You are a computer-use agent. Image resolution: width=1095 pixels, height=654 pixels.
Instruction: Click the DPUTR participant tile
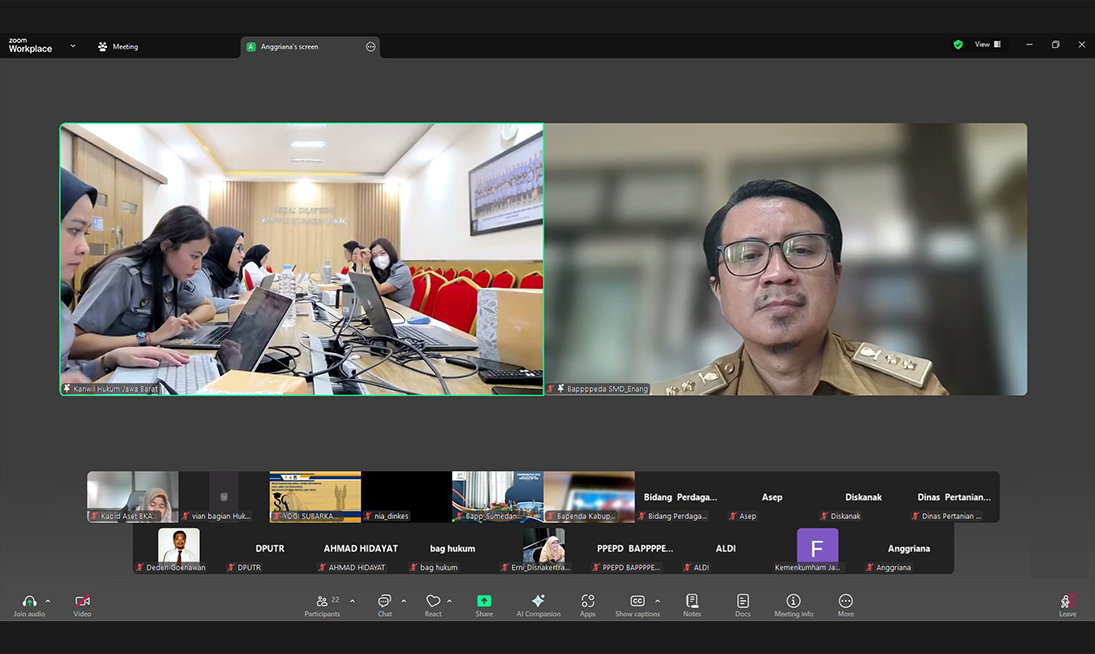coord(270,549)
